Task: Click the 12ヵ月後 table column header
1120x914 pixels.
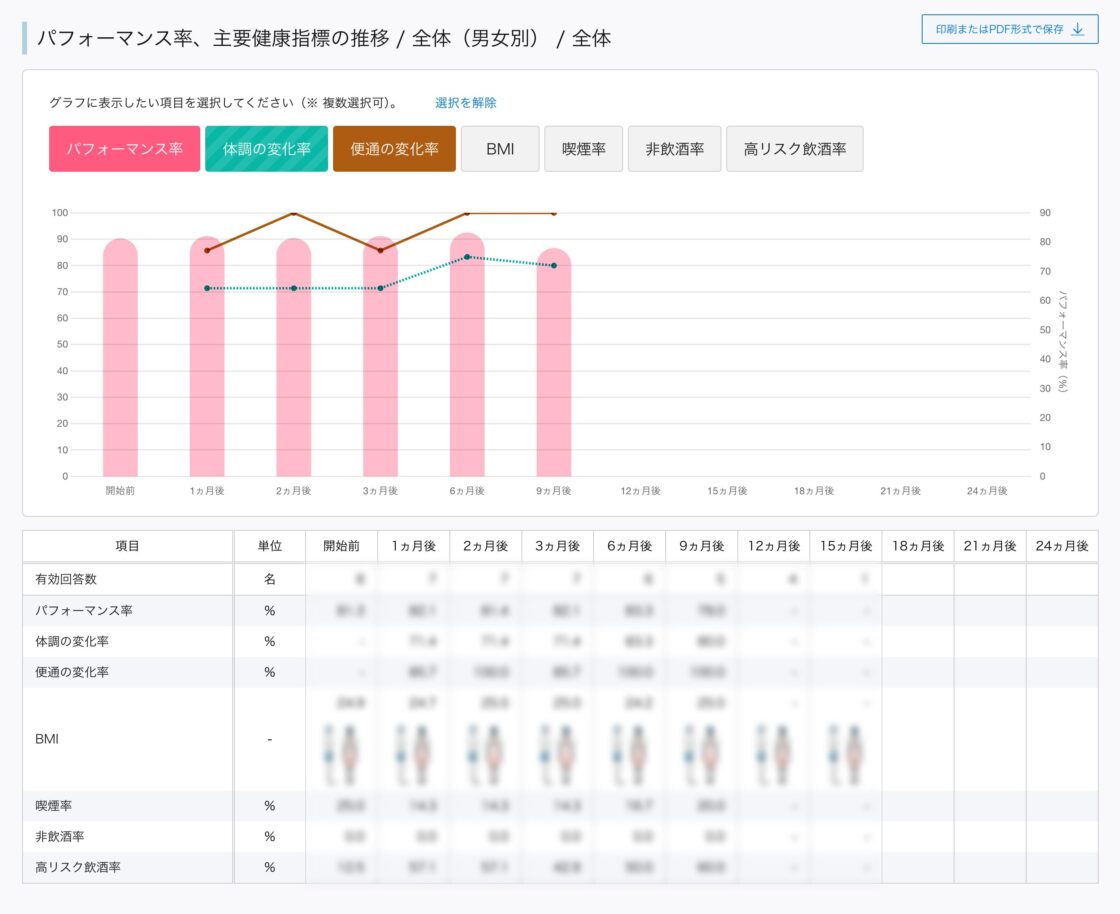Action: 774,546
